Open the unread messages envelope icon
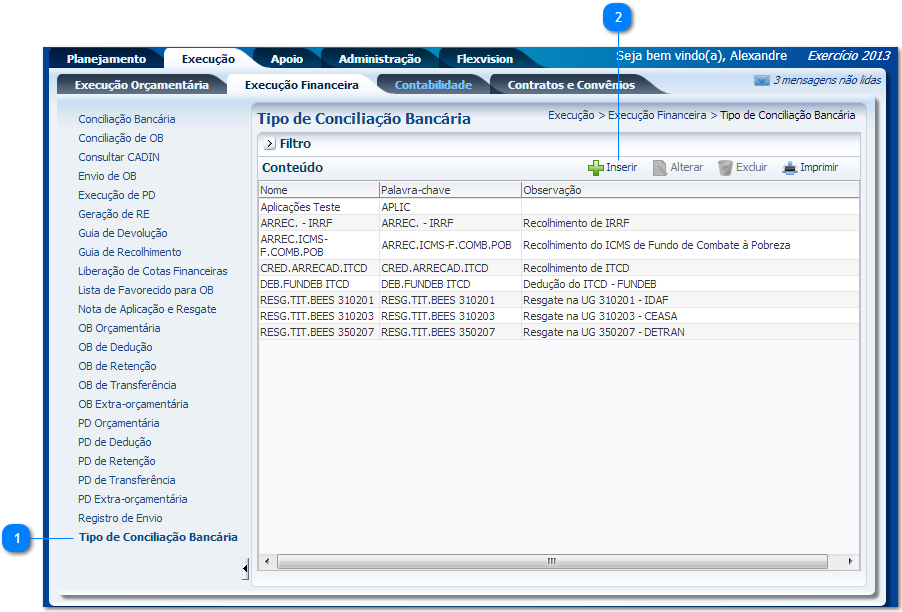The image size is (902, 612). [x=762, y=81]
